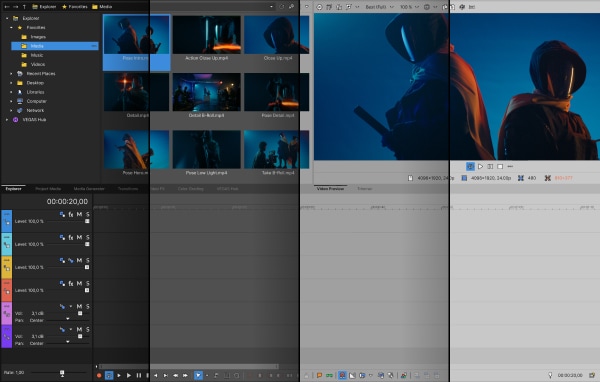This screenshot has height=382, width=600.
Task: Click the fast forward next frame button
Action: (185, 376)
